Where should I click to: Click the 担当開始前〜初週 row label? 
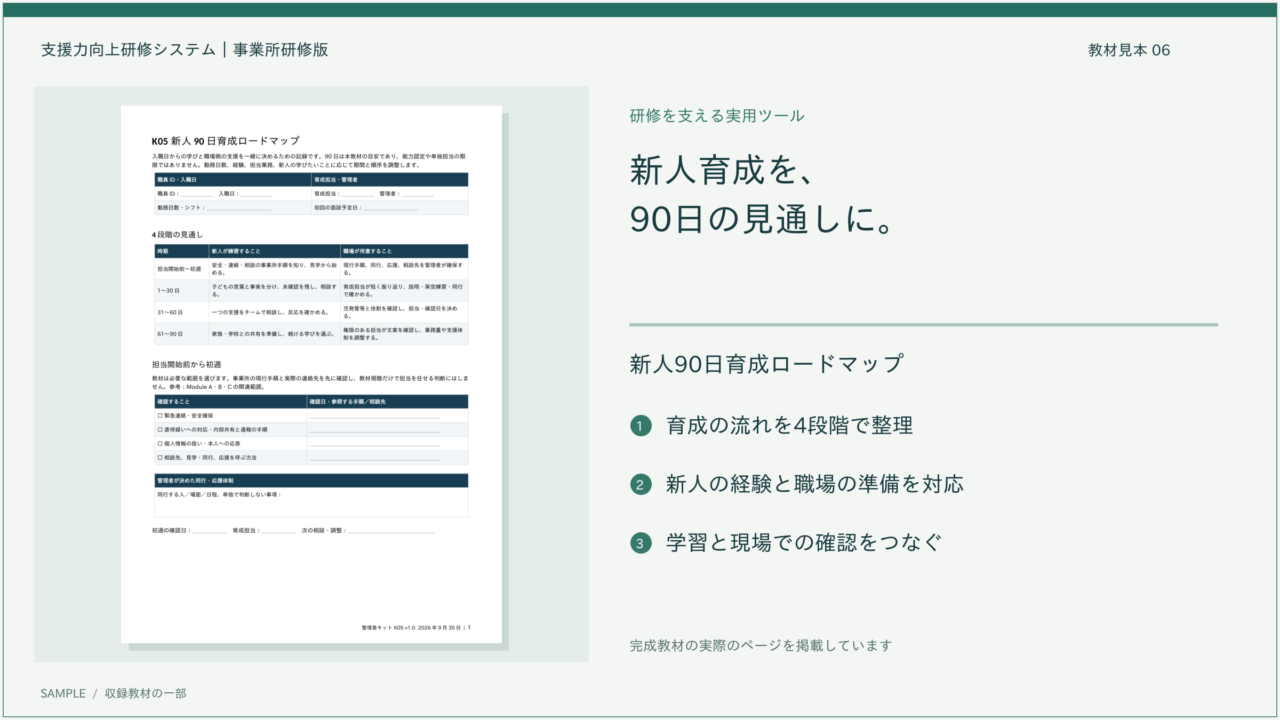[179, 268]
